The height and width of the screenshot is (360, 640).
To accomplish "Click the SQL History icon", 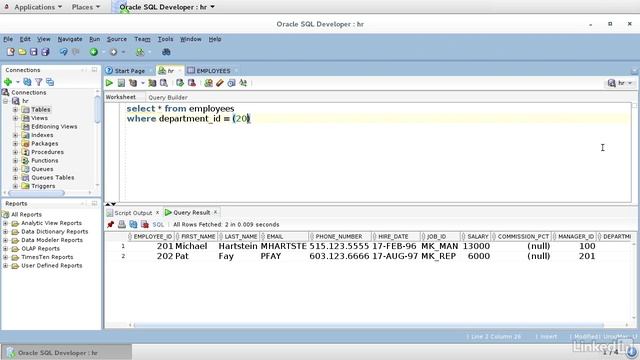I will tap(231, 83).
